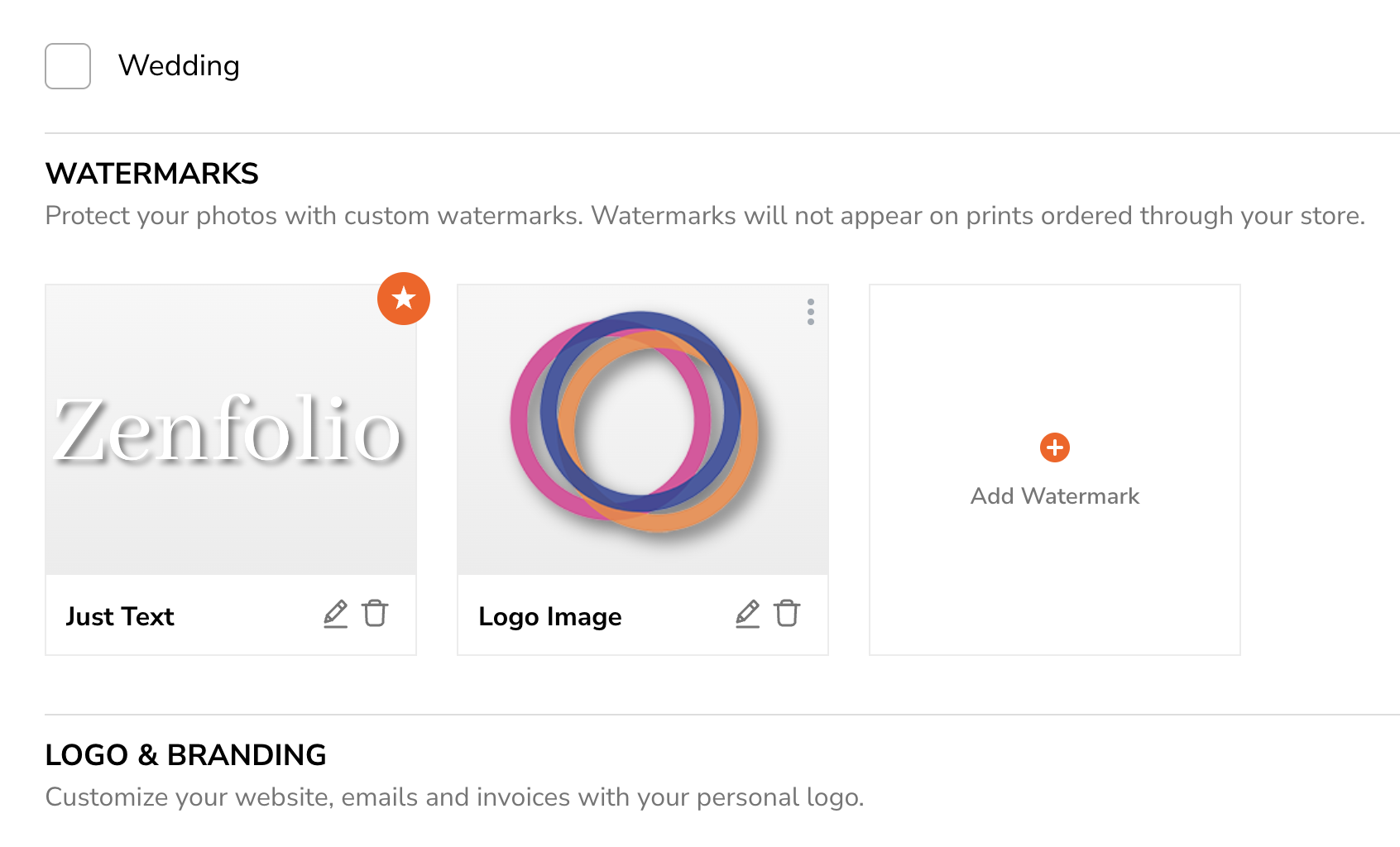Click the watermarks protection description text
The width and height of the screenshot is (1400, 847).
pos(705,216)
